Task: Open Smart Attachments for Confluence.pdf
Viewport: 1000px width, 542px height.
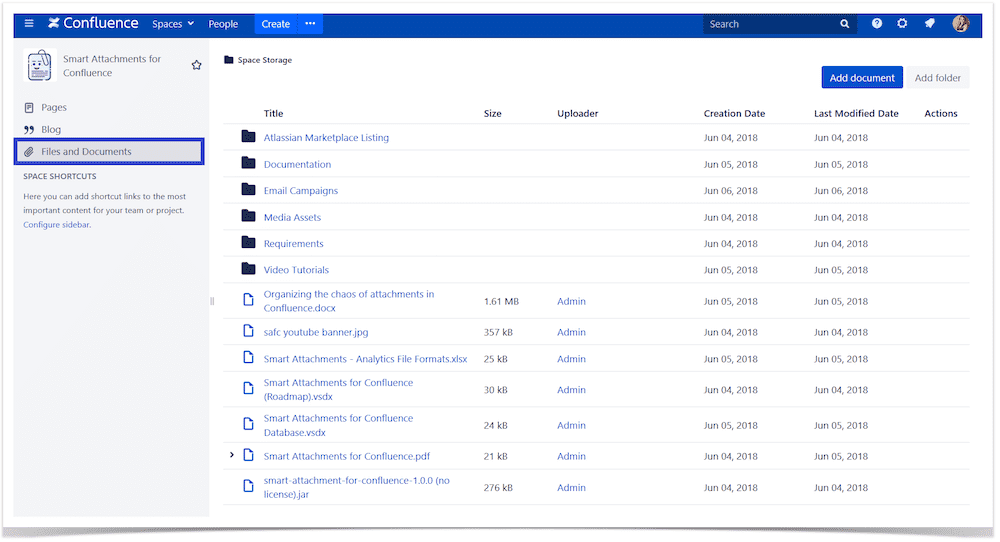Action: [346, 457]
